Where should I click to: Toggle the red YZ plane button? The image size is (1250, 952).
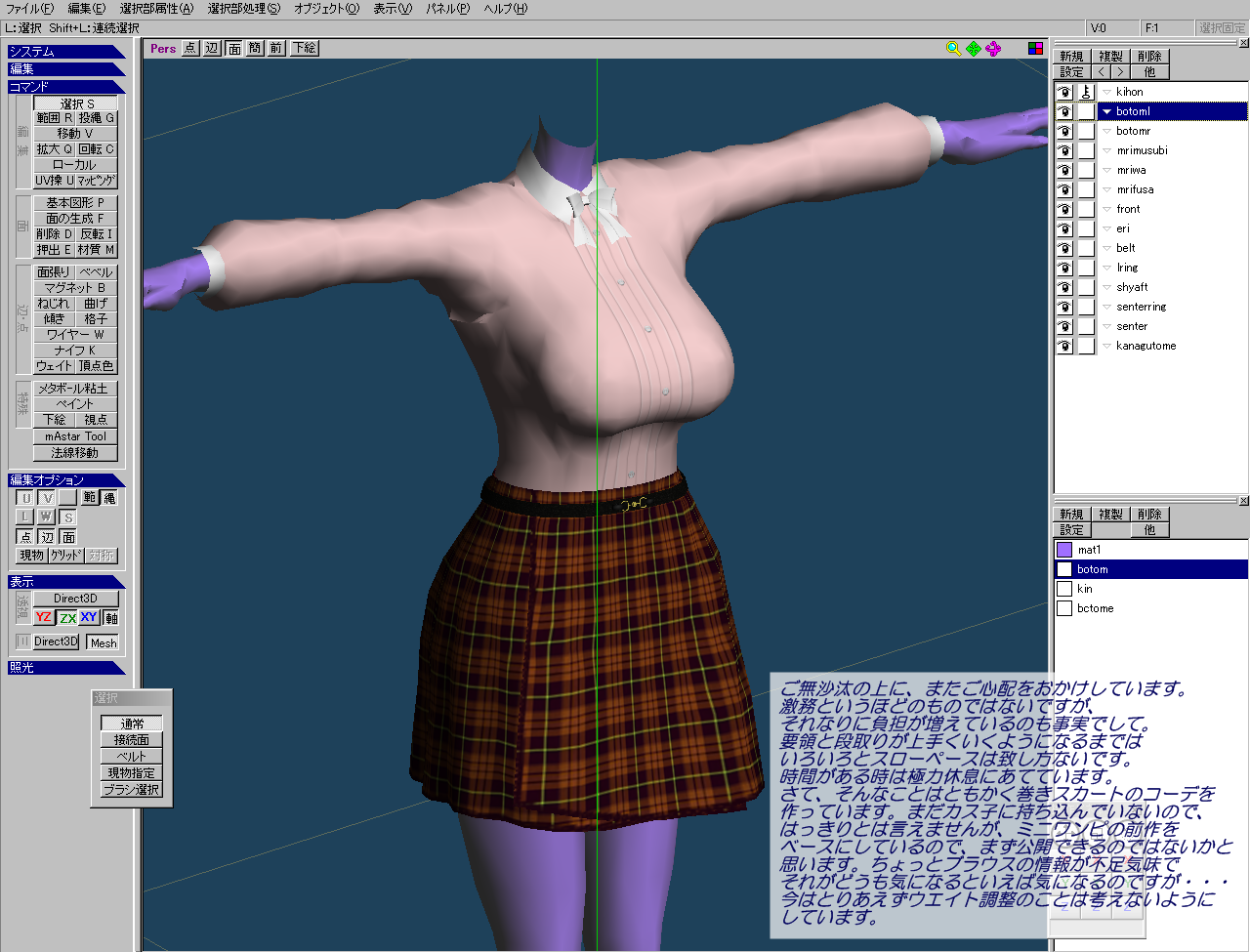[x=43, y=617]
